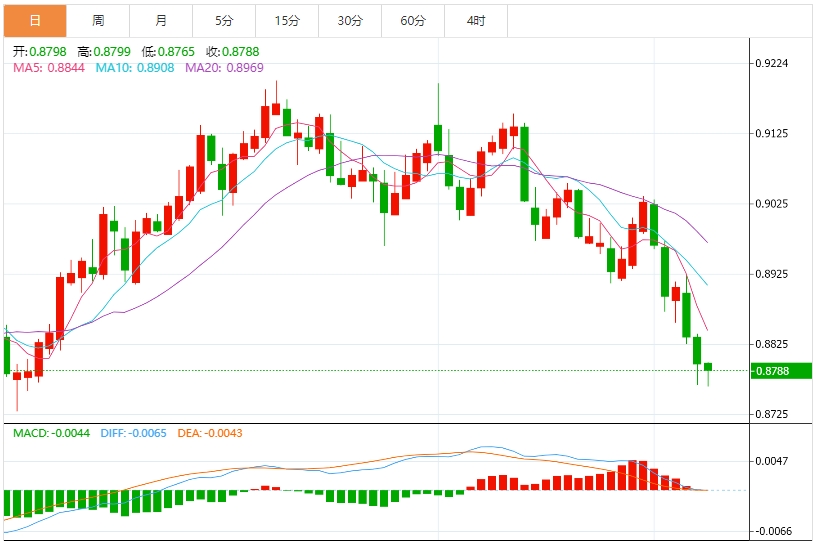Open the 4时 interval tab
This screenshot has width=820, height=541.
click(476, 21)
